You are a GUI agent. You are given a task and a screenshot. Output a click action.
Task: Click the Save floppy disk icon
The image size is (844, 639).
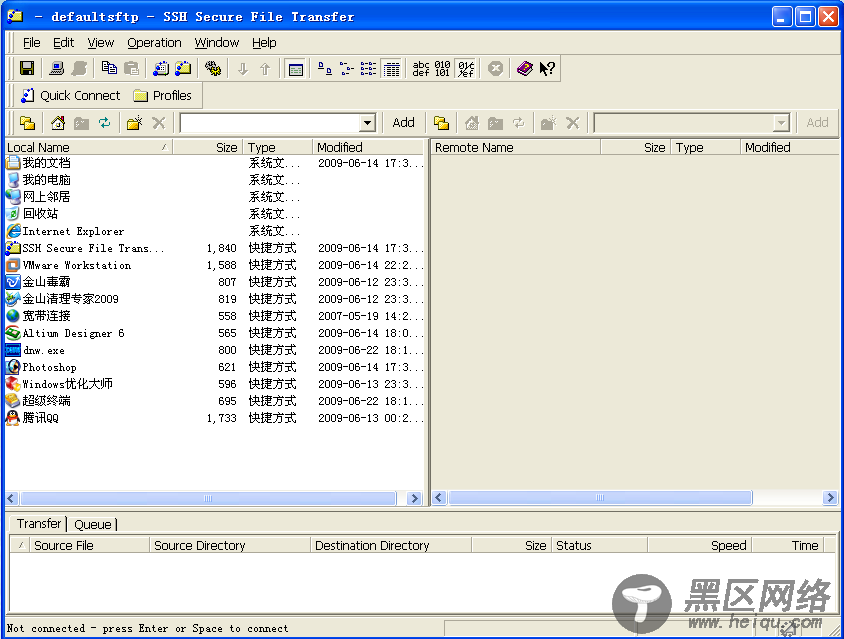point(27,68)
